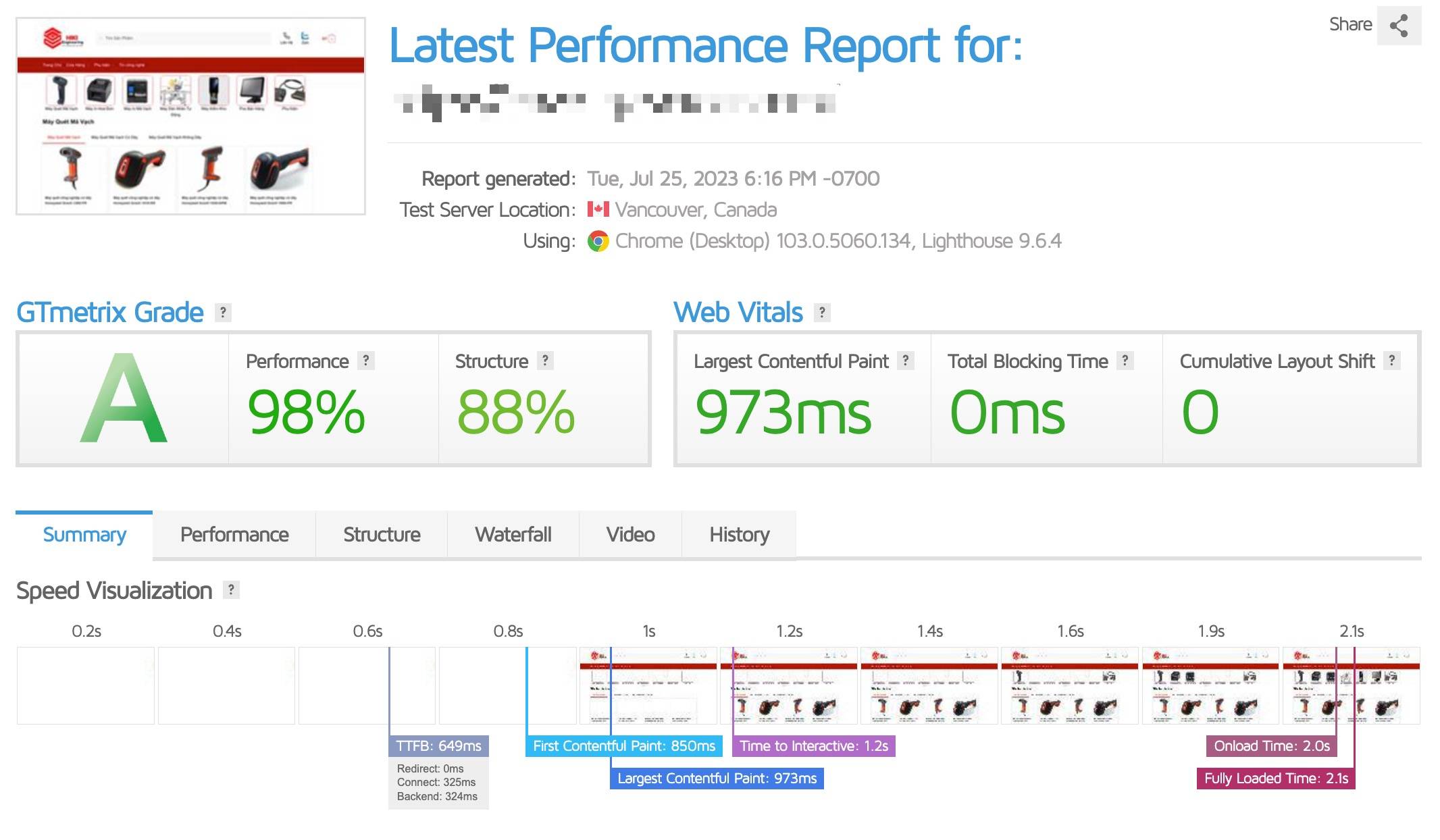1440x840 pixels.
Task: Click Total Blocking Time help icon
Action: click(1125, 361)
